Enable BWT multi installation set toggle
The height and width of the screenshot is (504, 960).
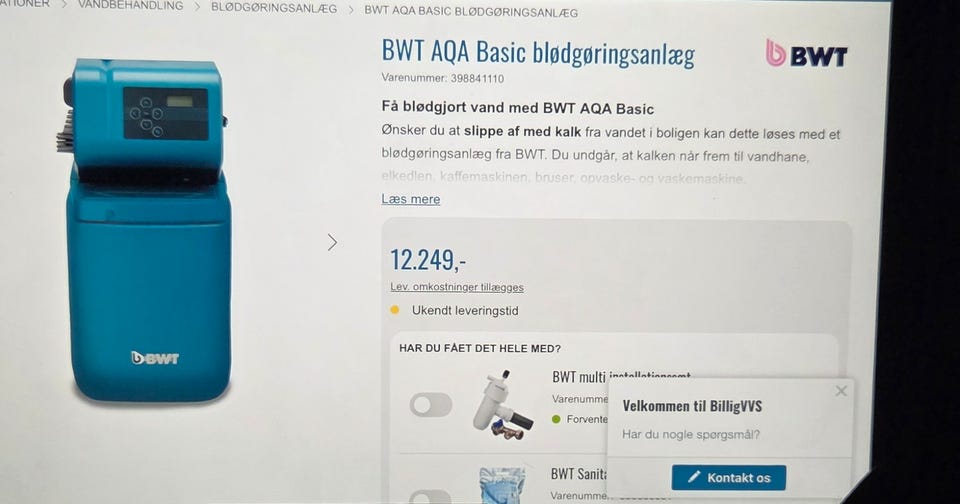click(x=431, y=405)
